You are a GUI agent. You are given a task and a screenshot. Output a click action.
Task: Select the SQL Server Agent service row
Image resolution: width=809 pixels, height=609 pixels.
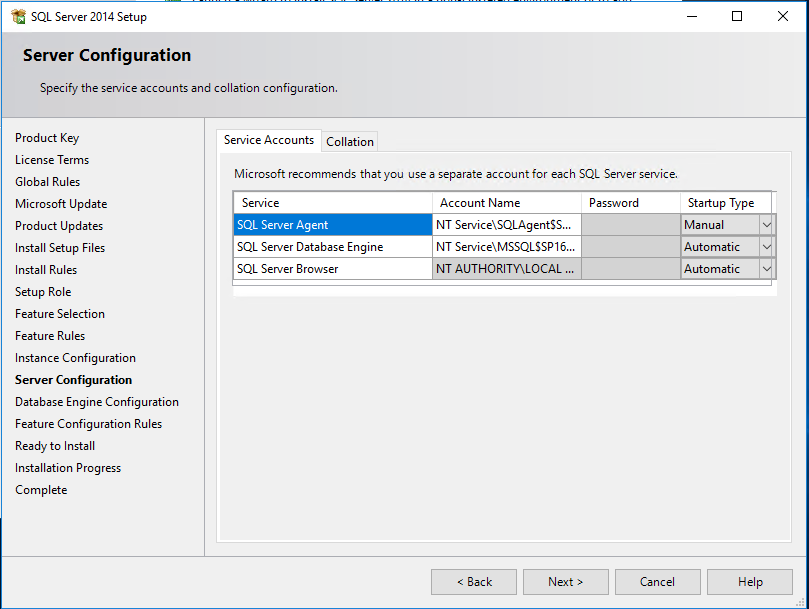pos(333,225)
